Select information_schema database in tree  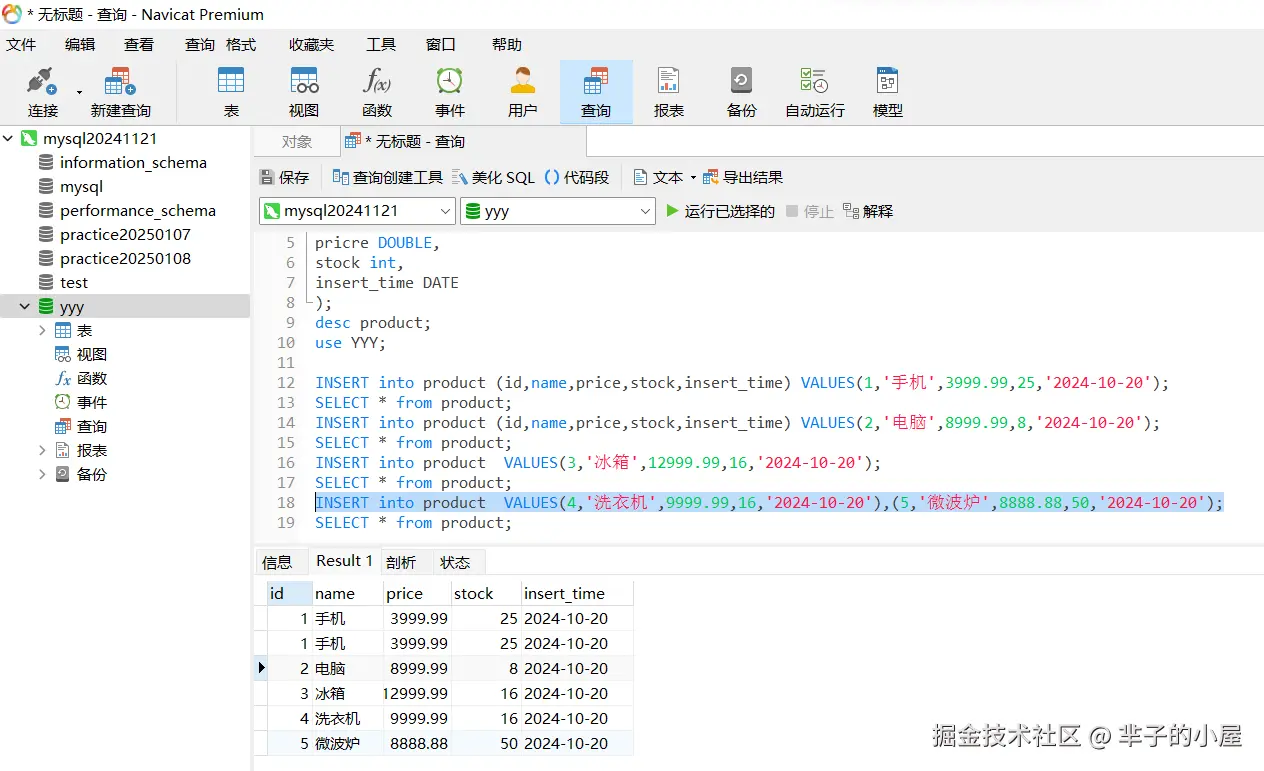coord(133,162)
